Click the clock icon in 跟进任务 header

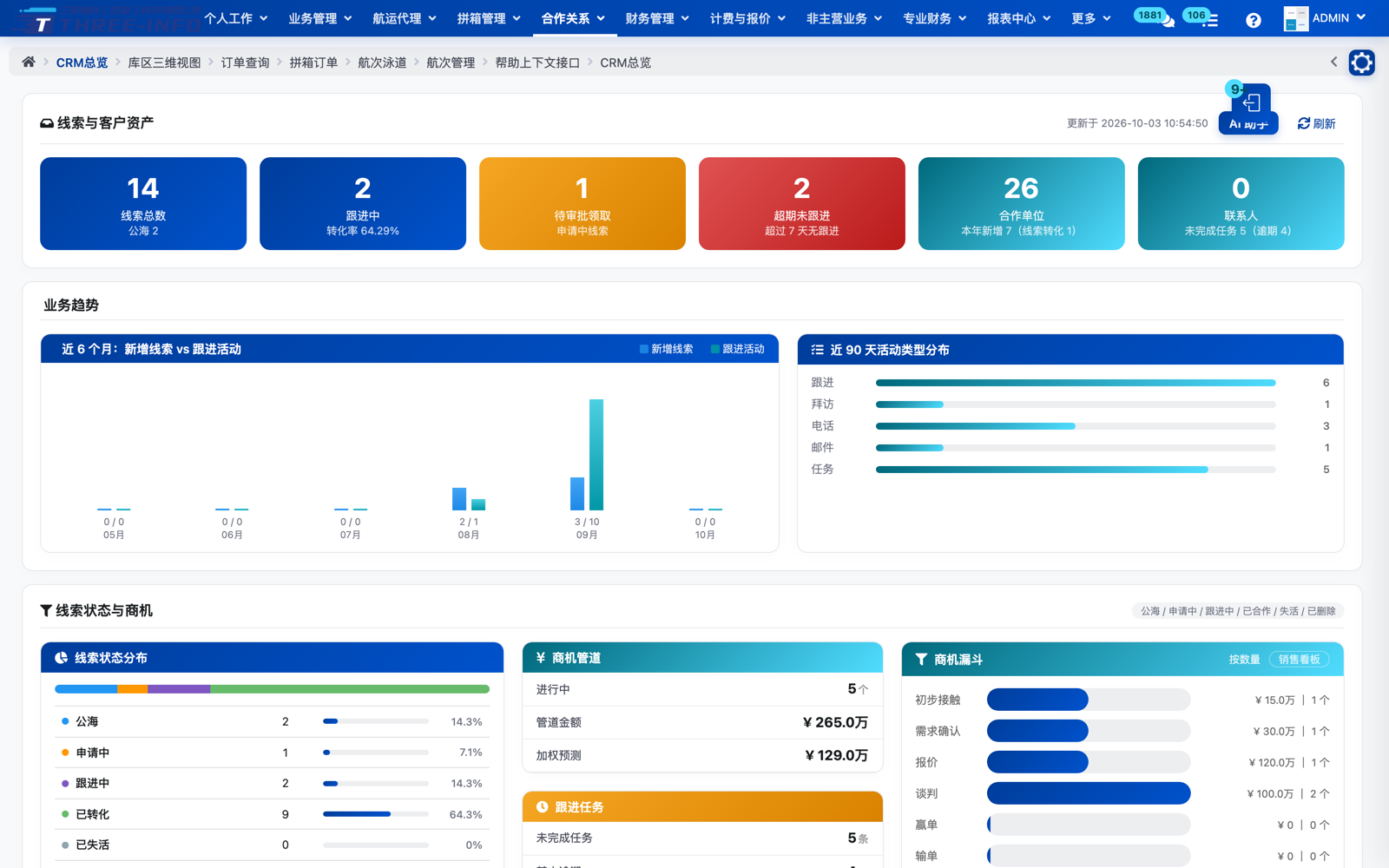(543, 807)
